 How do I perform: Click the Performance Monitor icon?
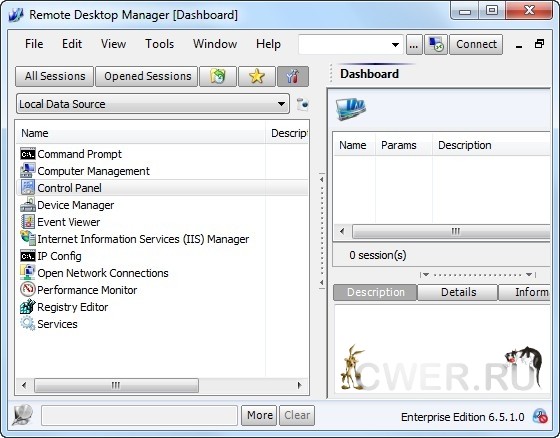click(x=28, y=289)
